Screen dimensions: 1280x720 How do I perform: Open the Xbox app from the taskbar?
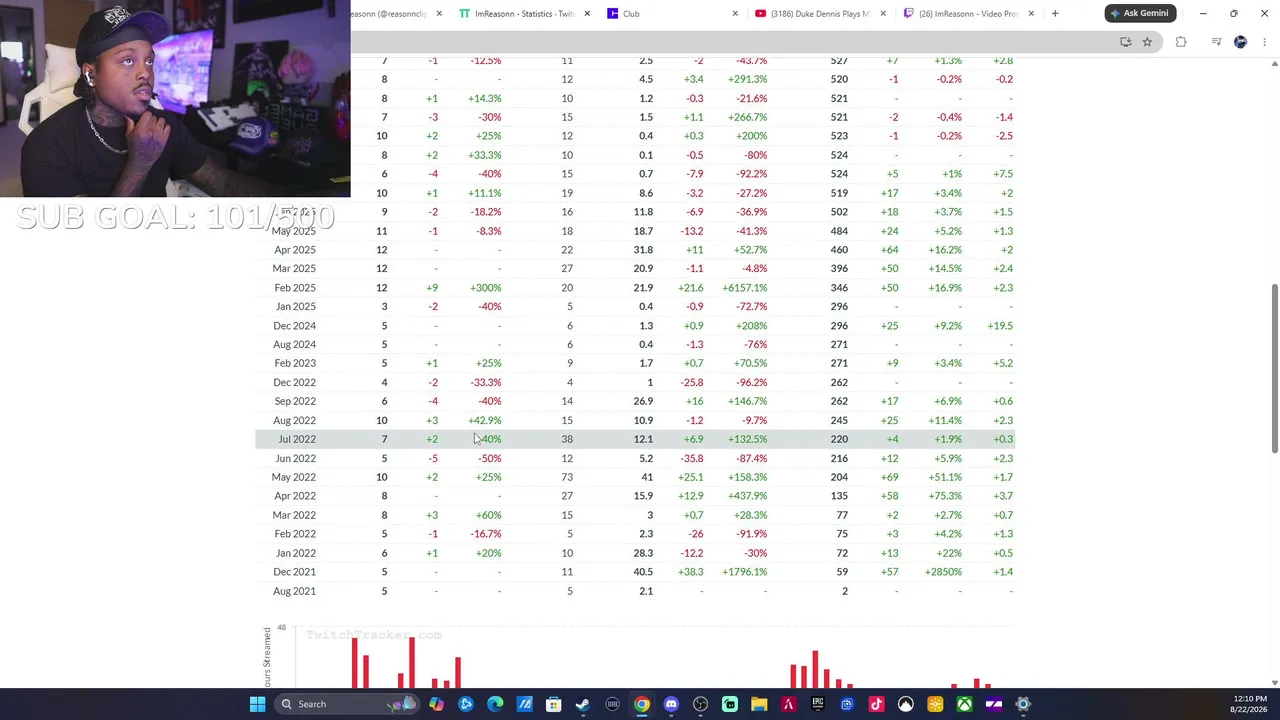point(964,704)
